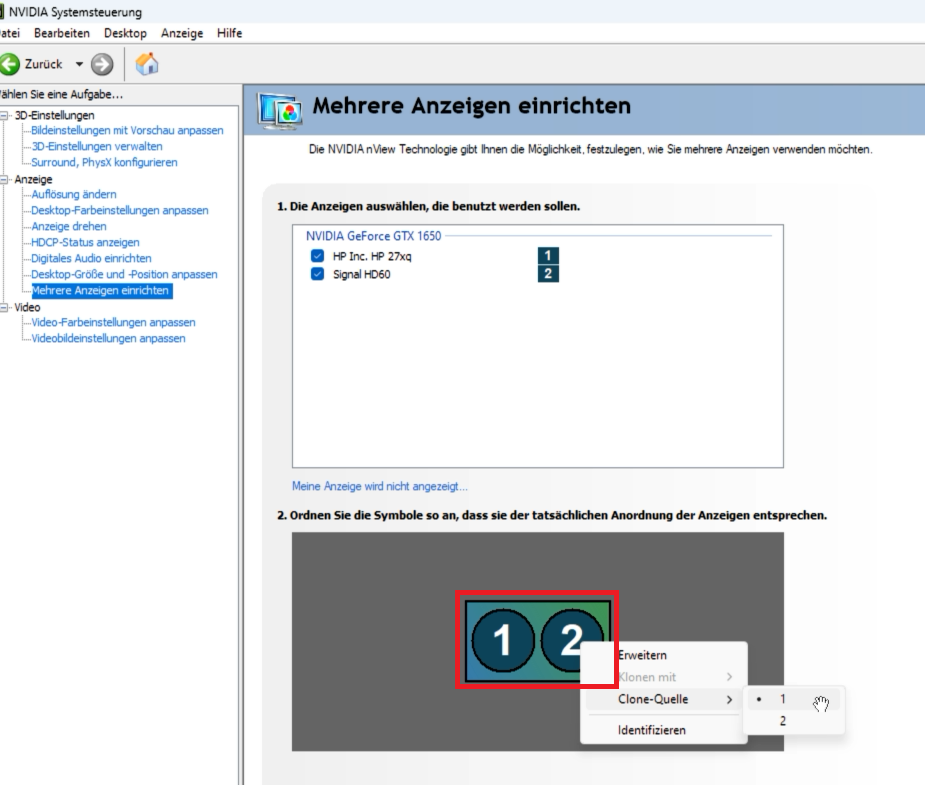Open Clone-Quelle context menu entry
Image resolution: width=925 pixels, height=785 pixels.
(x=665, y=699)
